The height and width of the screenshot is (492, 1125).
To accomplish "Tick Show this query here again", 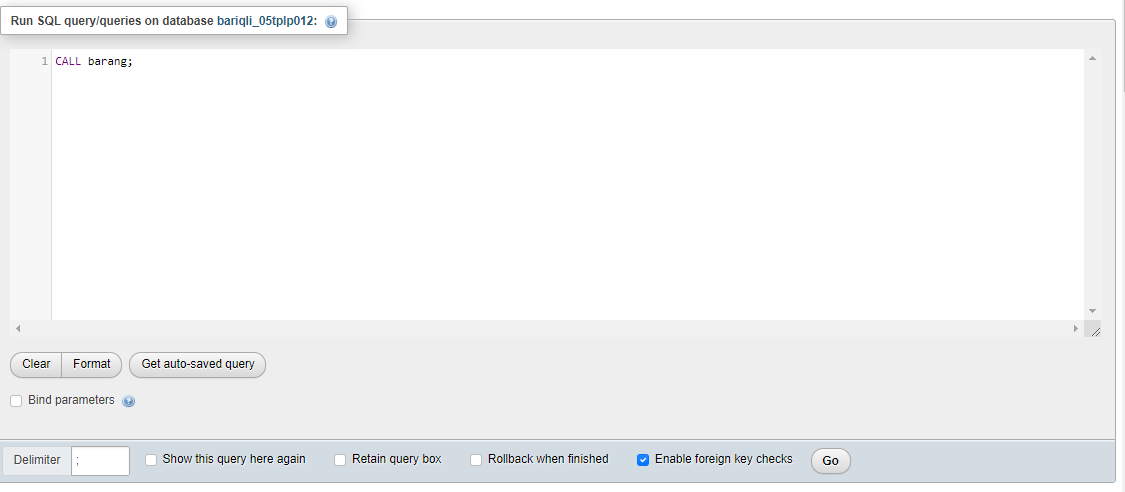I will [151, 460].
